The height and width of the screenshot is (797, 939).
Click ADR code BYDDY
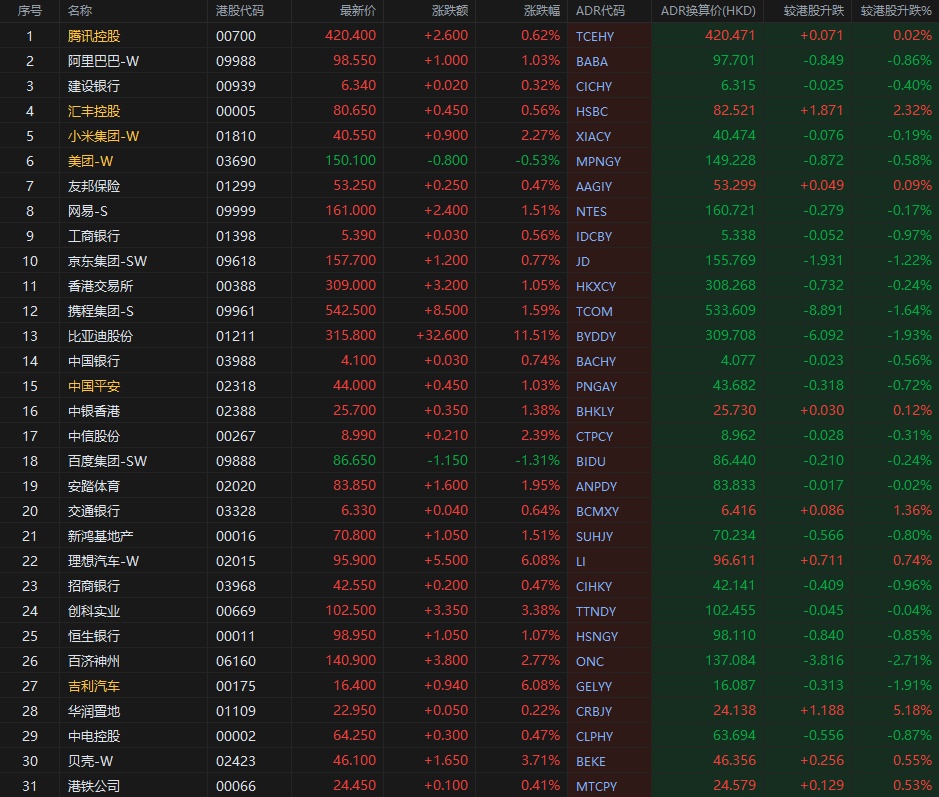596,337
